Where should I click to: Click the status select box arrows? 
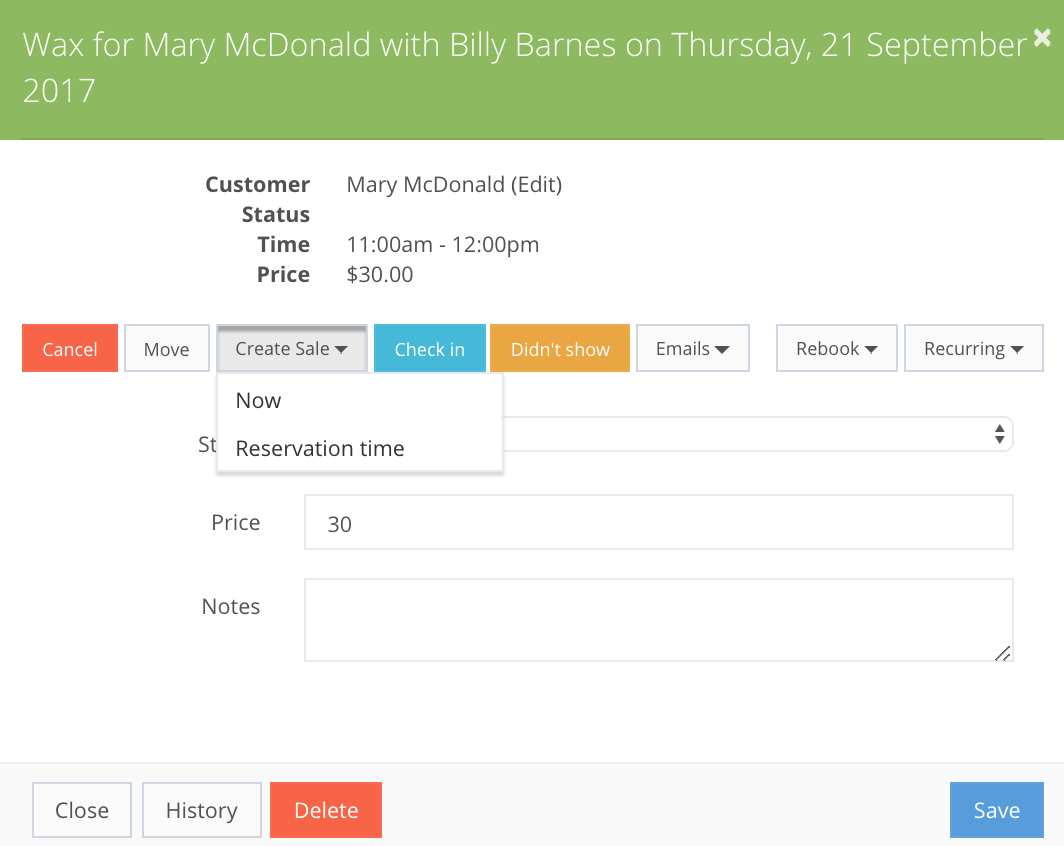(999, 434)
